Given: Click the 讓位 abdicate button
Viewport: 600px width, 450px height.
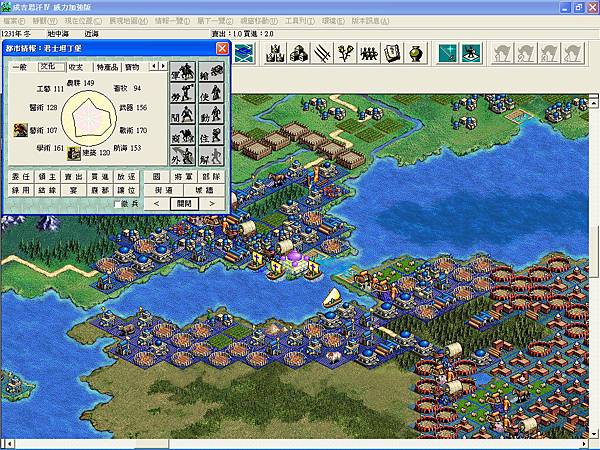Looking at the screenshot, I should click(x=126, y=190).
